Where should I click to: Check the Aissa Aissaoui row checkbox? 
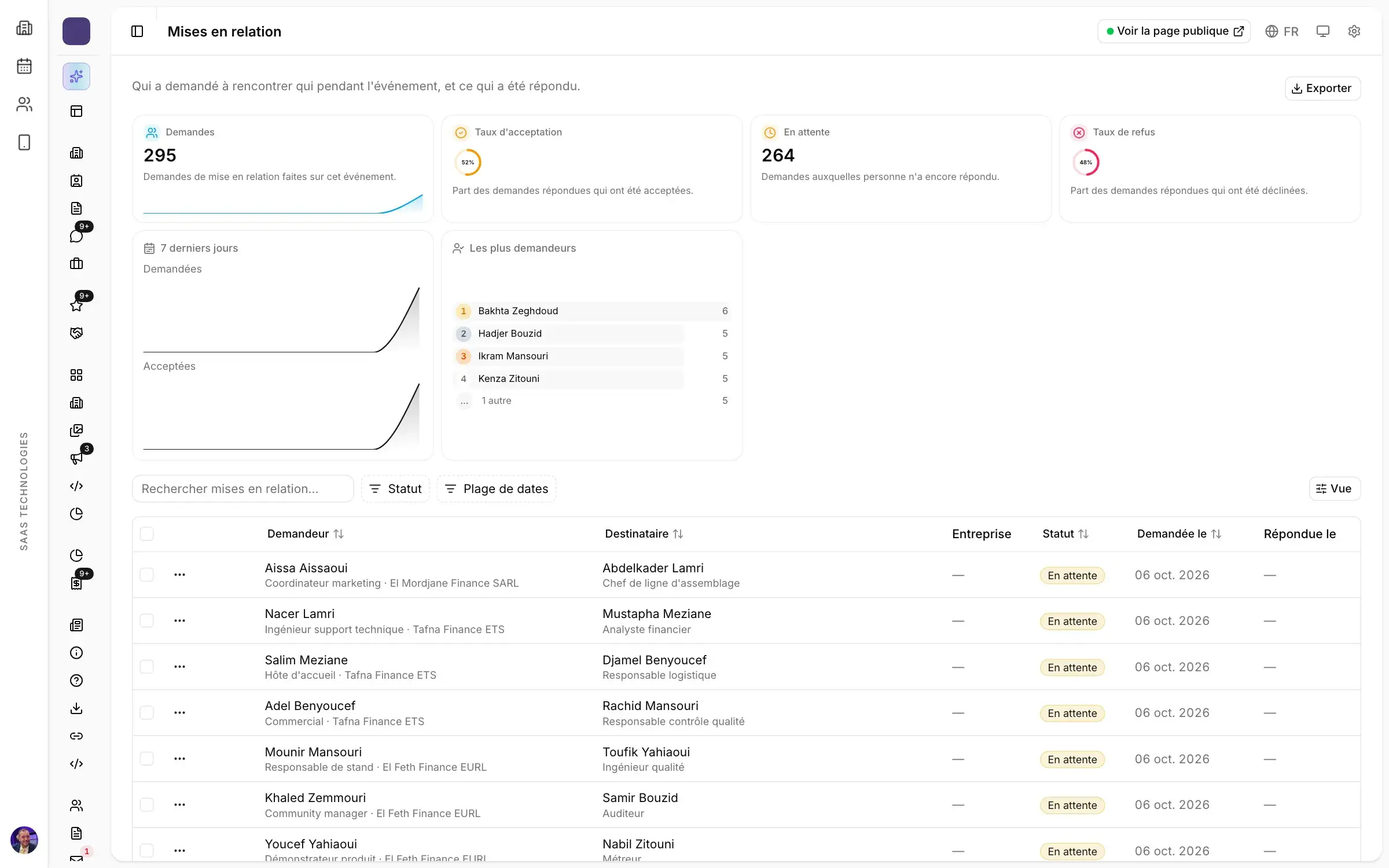pyautogui.click(x=147, y=575)
